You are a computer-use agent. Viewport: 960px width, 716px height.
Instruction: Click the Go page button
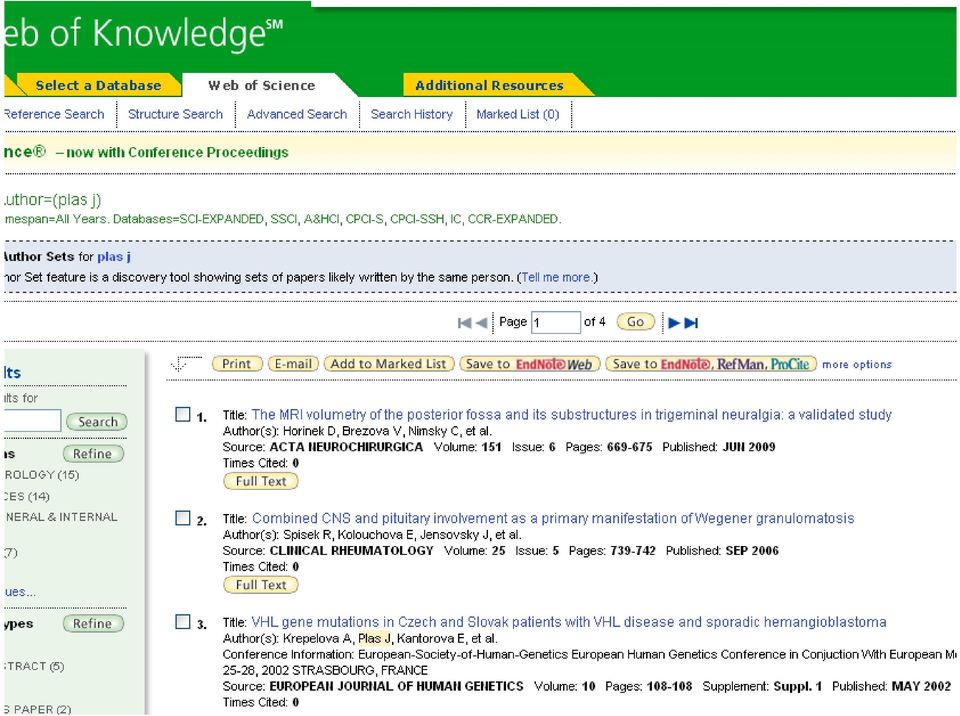[636, 322]
